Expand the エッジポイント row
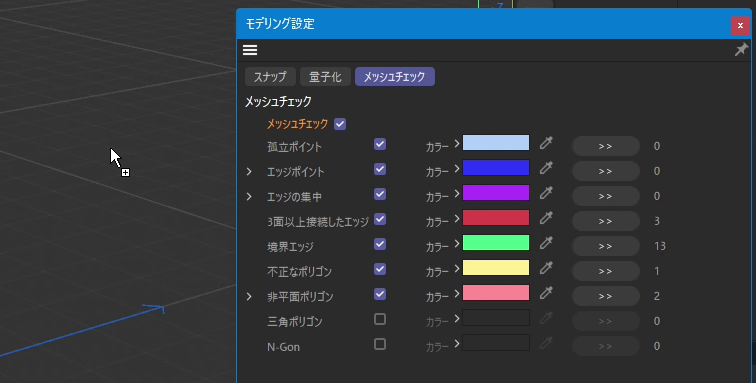The height and width of the screenshot is (383, 756). click(x=249, y=172)
